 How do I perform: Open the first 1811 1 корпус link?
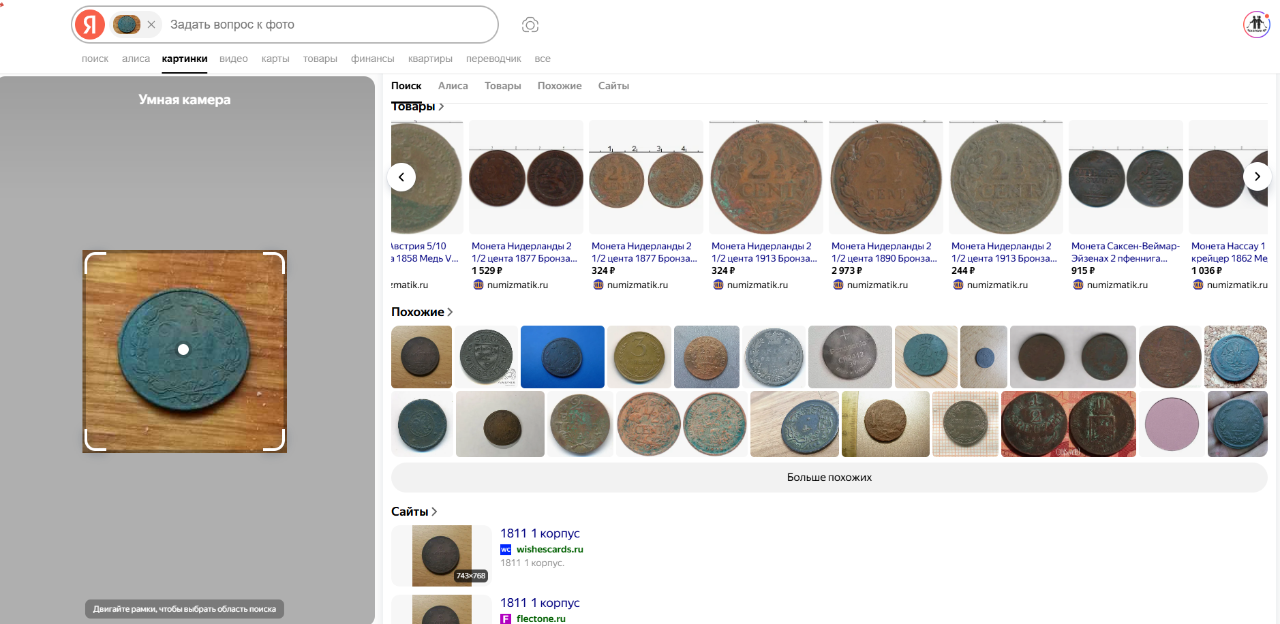pyautogui.click(x=540, y=534)
